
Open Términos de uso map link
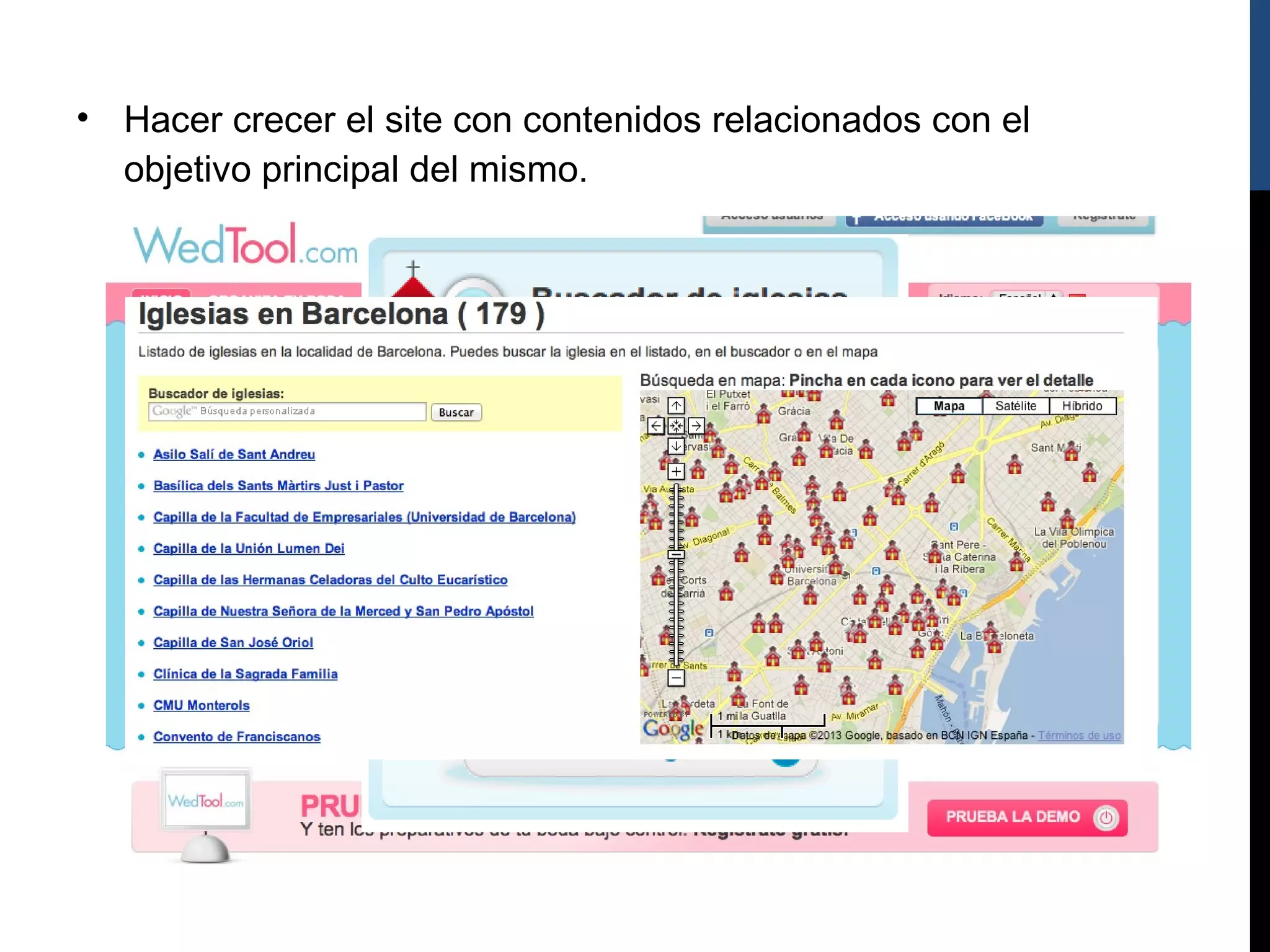click(x=1079, y=736)
